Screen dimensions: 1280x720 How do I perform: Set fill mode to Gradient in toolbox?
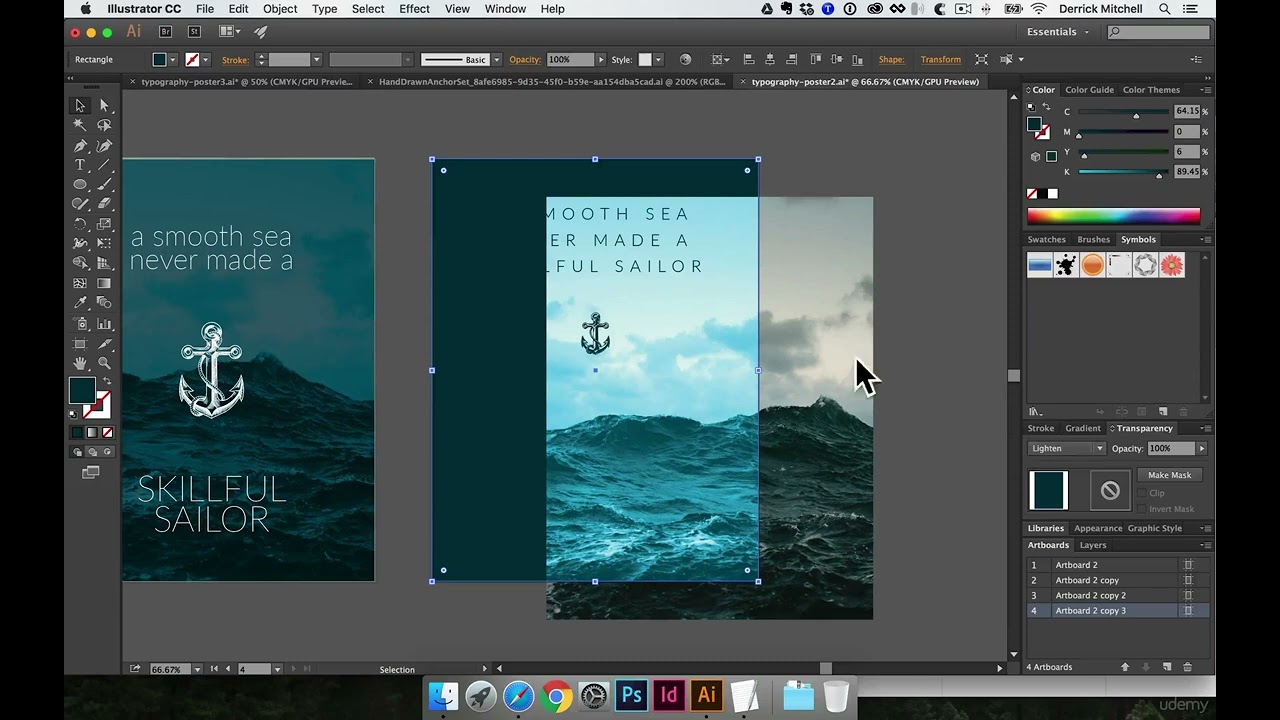pos(92,432)
